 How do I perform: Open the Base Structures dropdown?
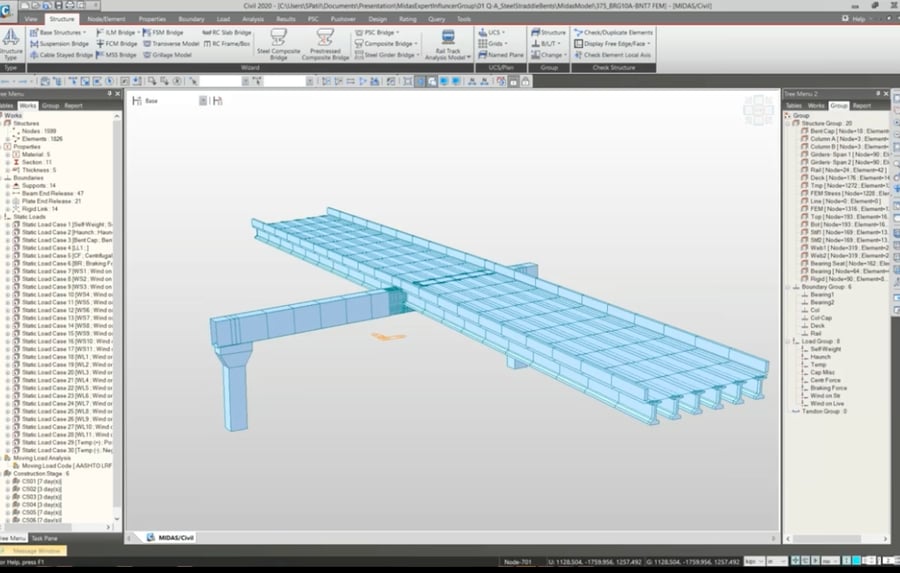(x=61, y=32)
